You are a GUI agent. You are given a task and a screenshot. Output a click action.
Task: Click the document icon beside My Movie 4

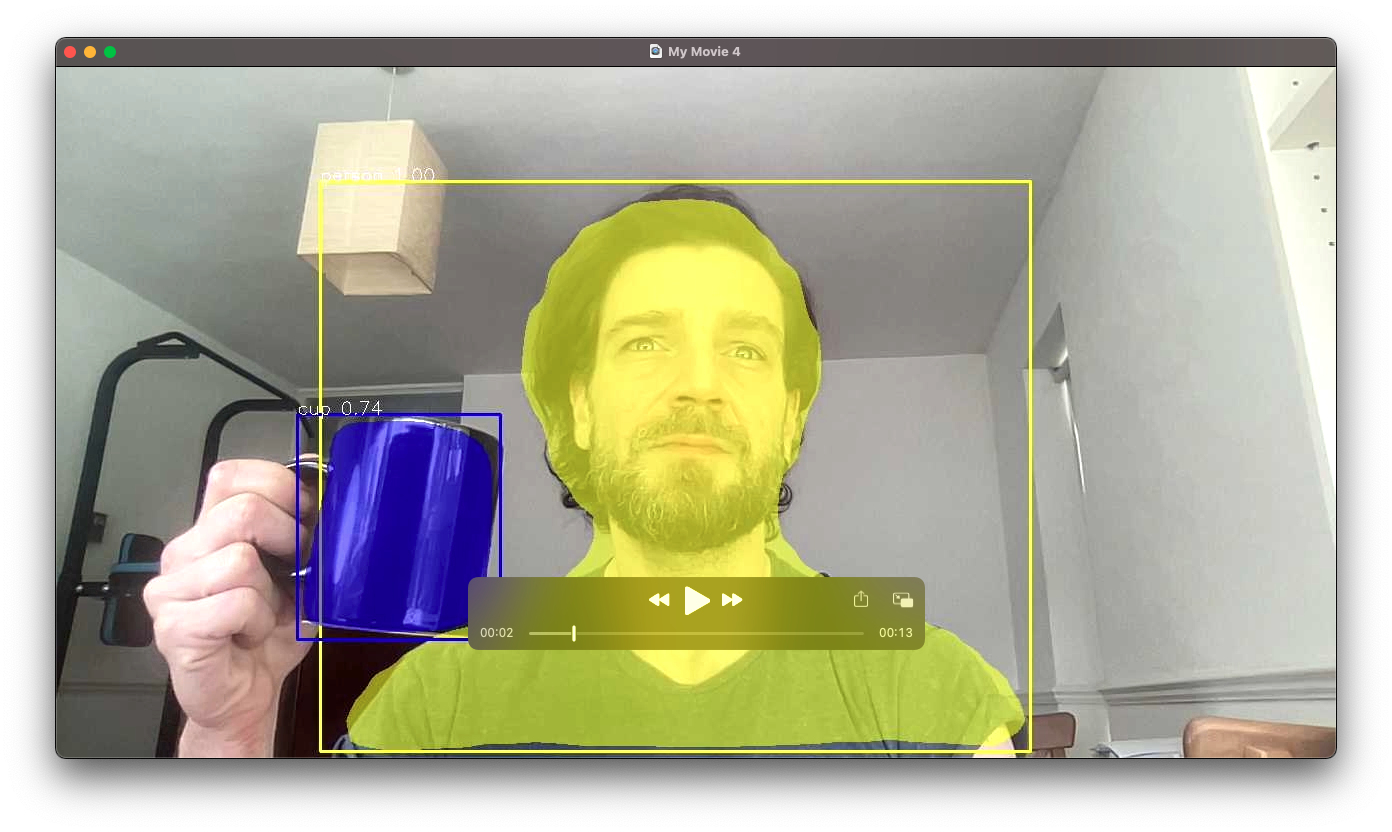coord(656,52)
